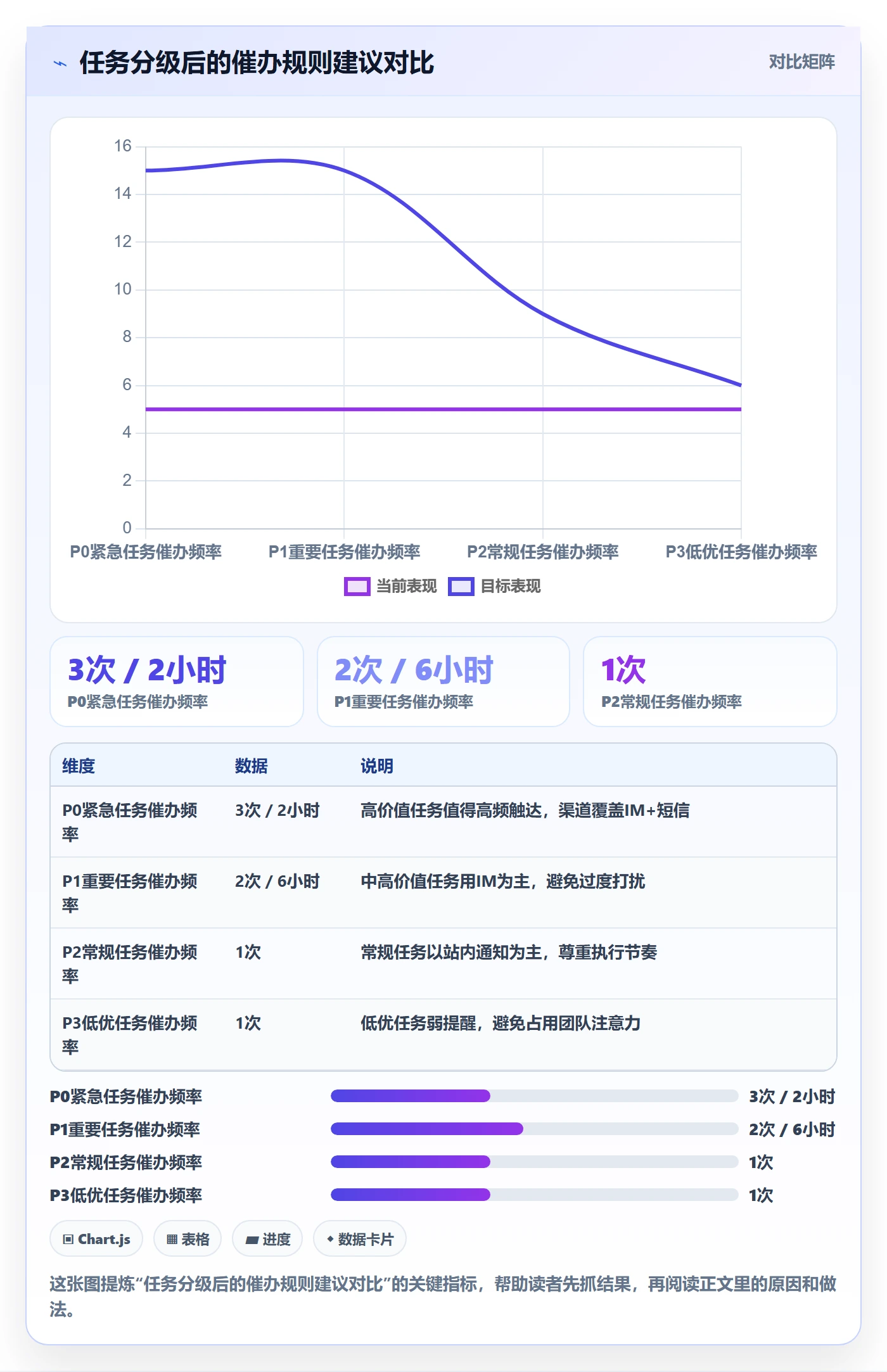Click chart x-axis label P0紧急任务催办频率
887x1372 pixels.
[x=146, y=552]
